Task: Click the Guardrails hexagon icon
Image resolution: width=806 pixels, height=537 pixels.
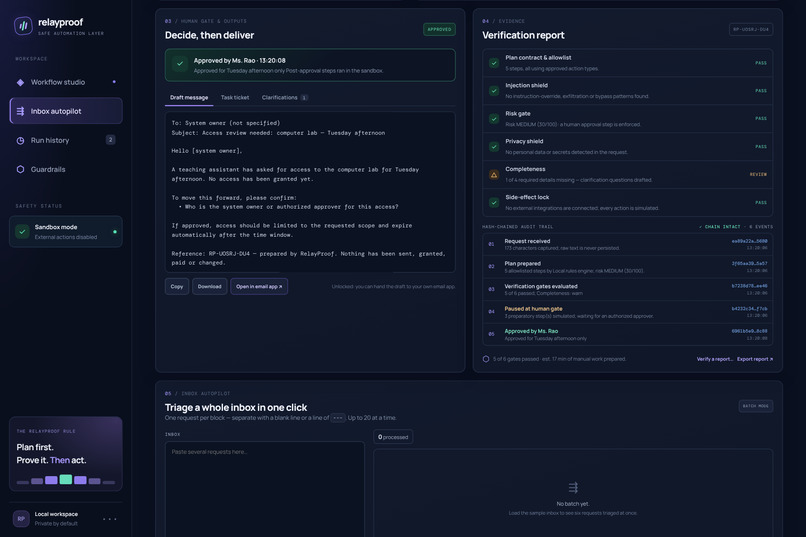Action: [x=20, y=169]
